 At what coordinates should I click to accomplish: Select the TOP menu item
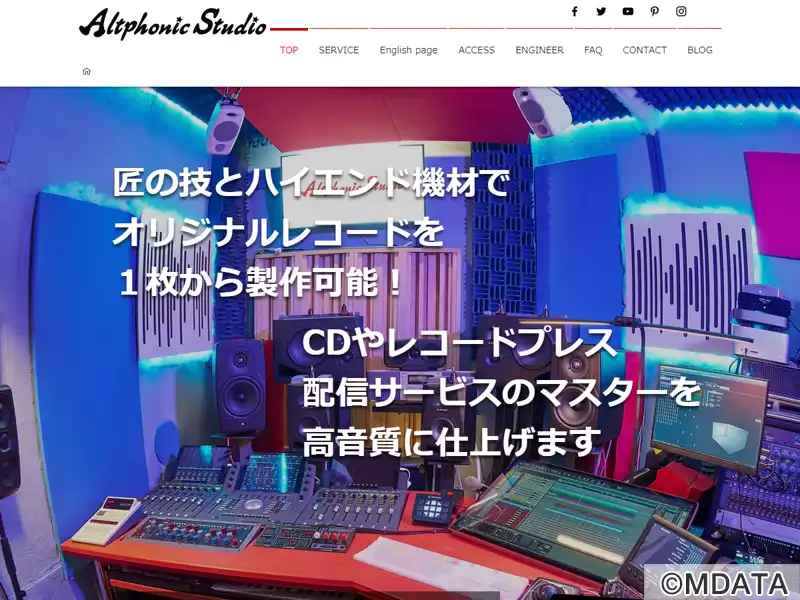click(289, 50)
